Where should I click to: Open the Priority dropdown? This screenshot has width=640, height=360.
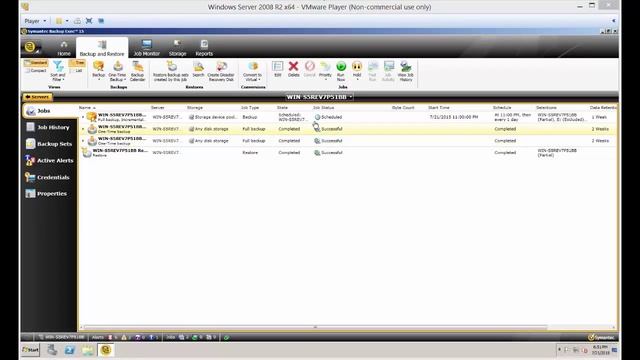tap(325, 70)
